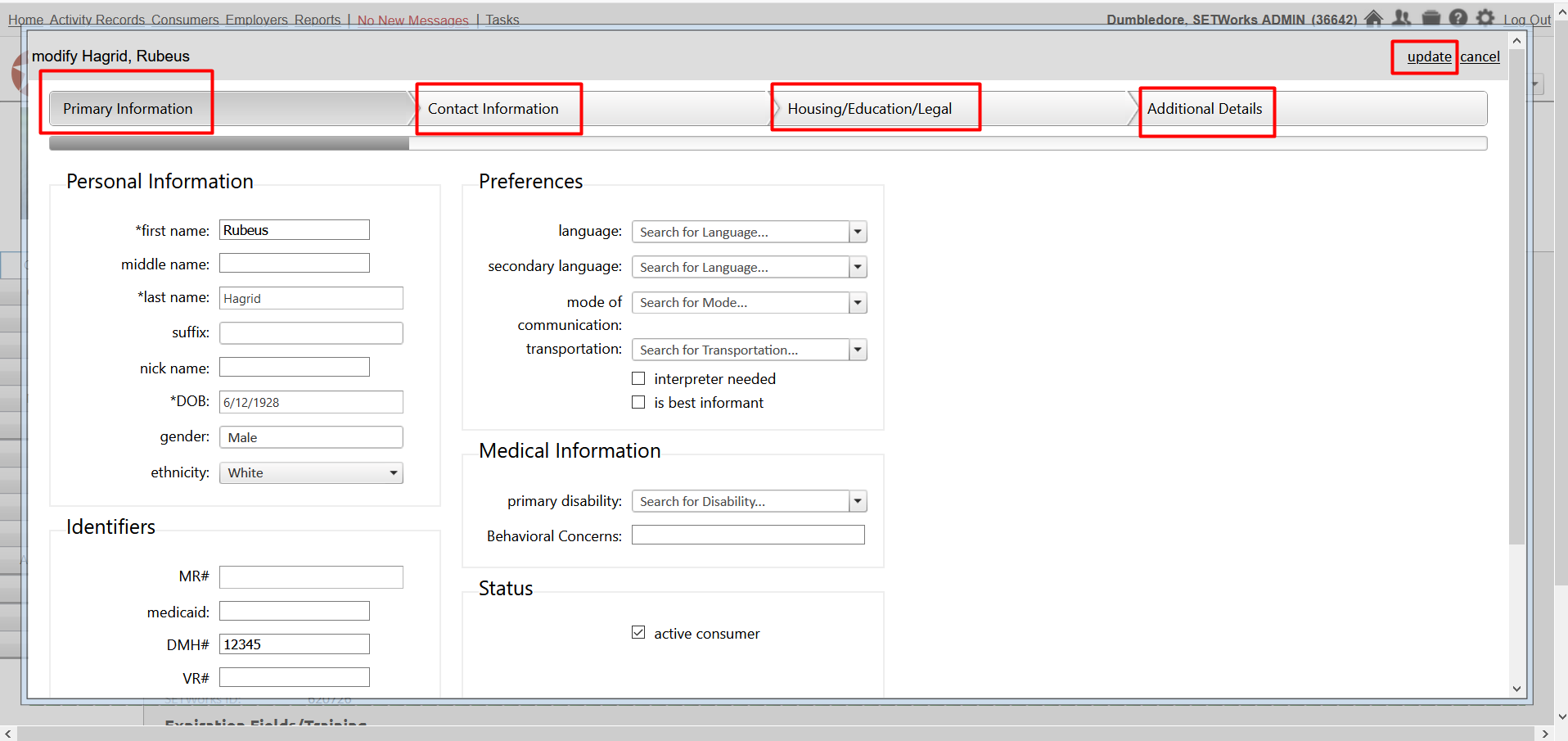Screen dimensions: 1568x741
Task: Expand the transportation dropdown arrow
Action: 858,350
